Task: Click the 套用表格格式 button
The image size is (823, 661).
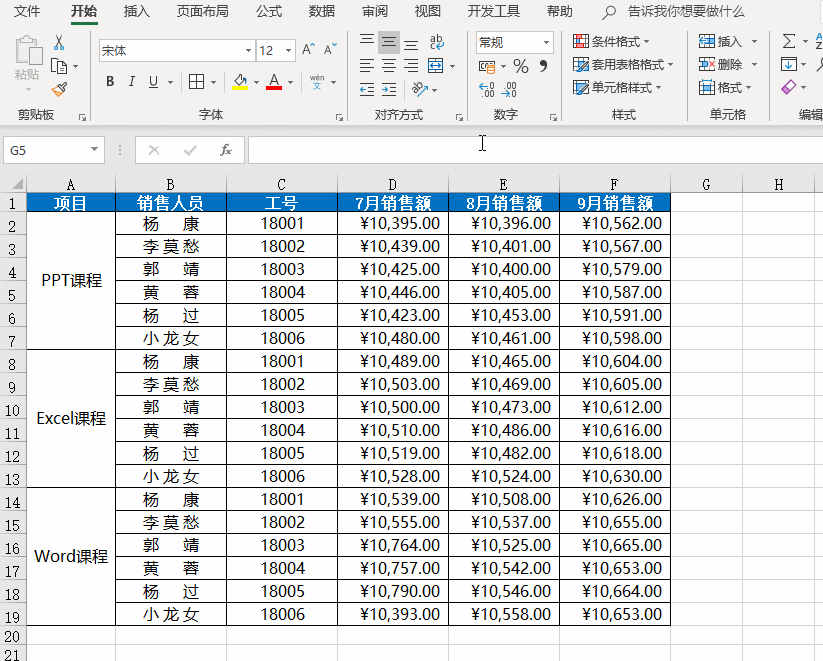Action: pos(622,65)
